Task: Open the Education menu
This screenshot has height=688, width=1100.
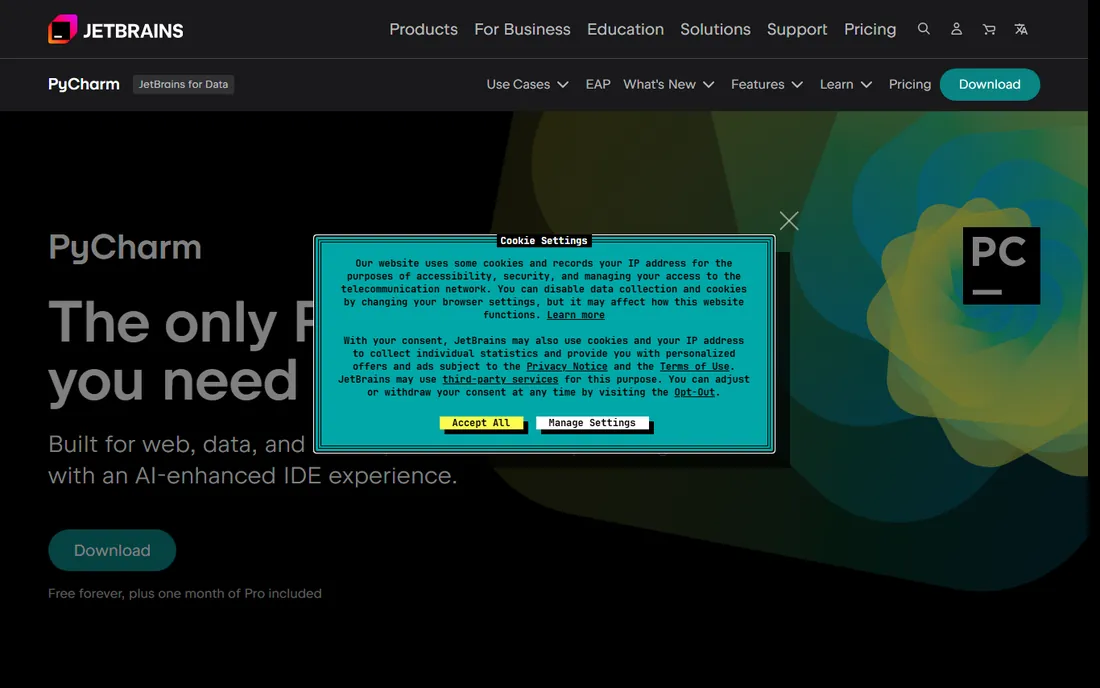Action: point(625,29)
